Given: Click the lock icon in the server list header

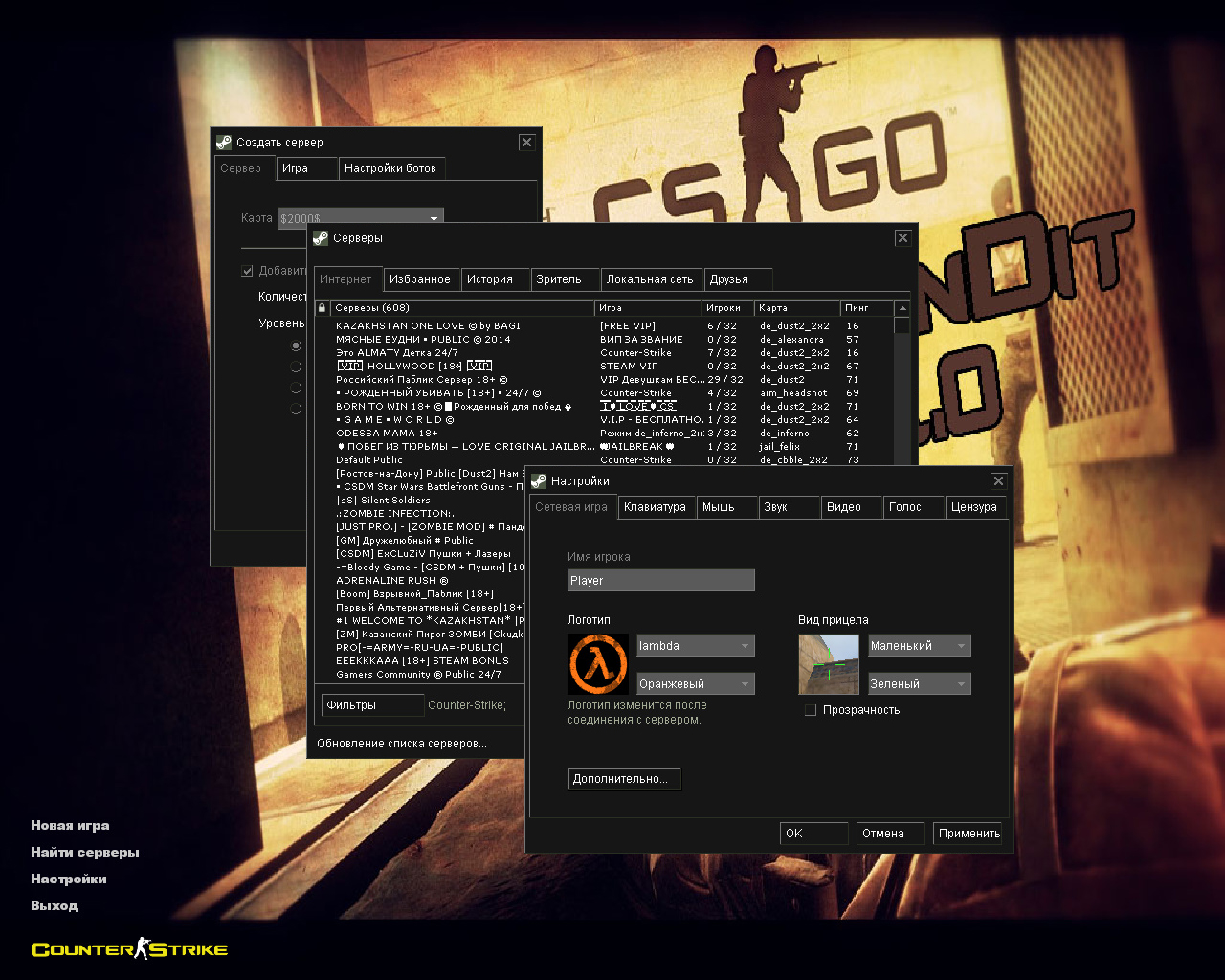Looking at the screenshot, I should click(322, 307).
